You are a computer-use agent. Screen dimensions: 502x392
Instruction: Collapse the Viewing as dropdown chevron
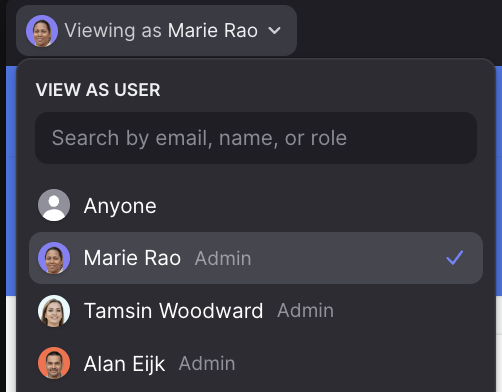pos(274,31)
